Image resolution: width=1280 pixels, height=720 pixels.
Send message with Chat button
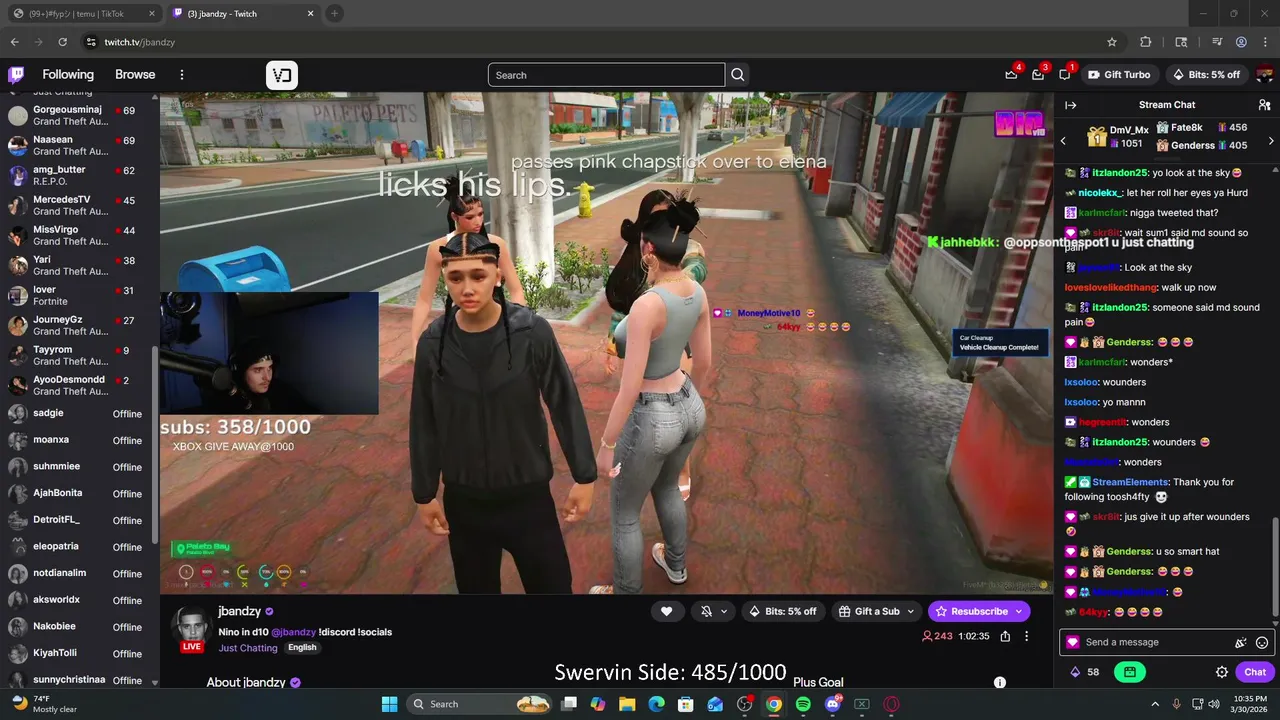pos(1255,672)
